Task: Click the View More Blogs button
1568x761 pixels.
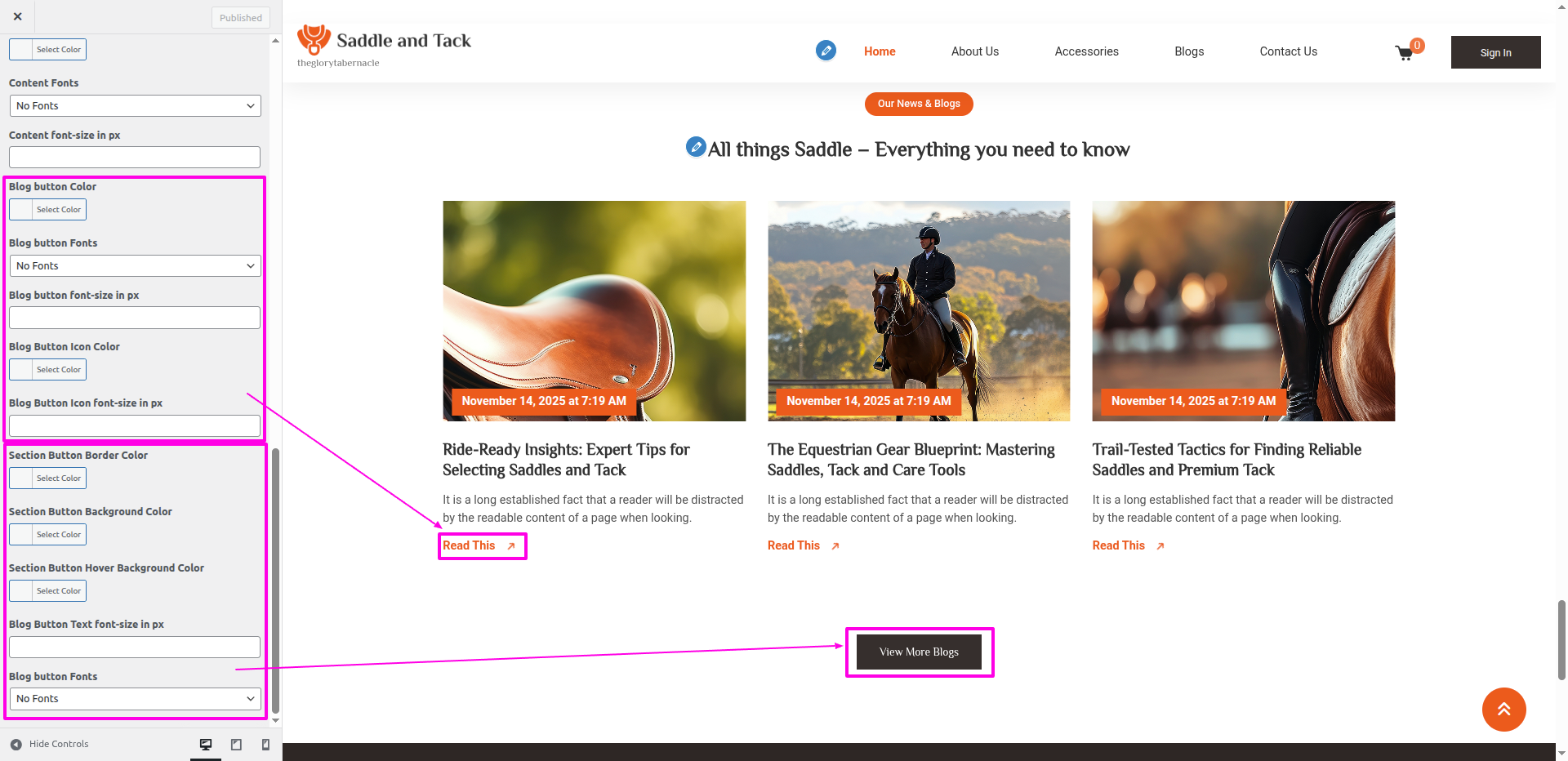Action: point(919,652)
